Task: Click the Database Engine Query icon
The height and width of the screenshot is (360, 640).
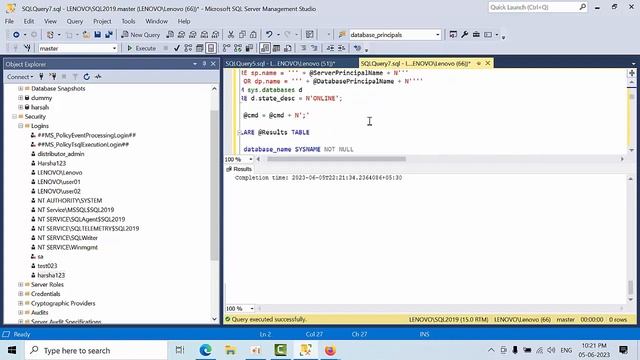Action: point(170,35)
